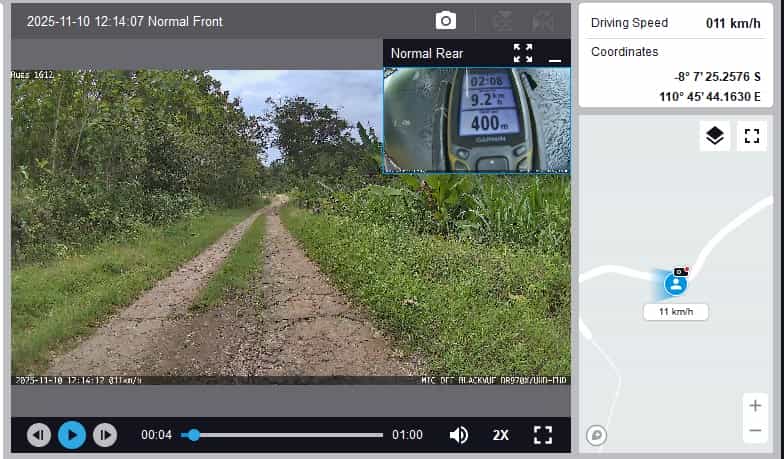Step forward to the next frame
Viewport: 784px width, 459px height.
104,435
